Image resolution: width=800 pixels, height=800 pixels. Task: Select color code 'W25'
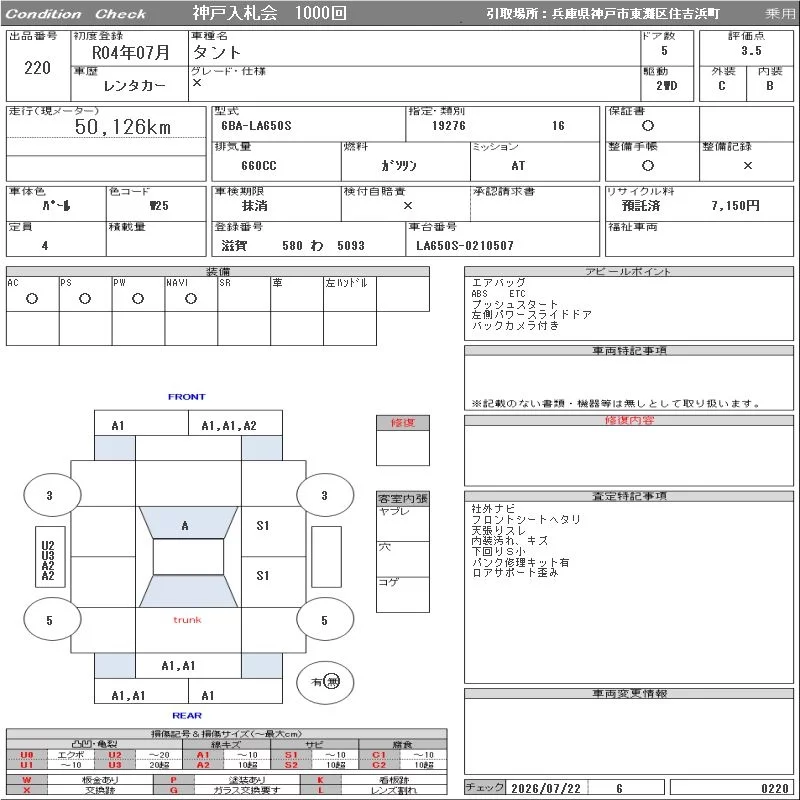pyautogui.click(x=159, y=206)
